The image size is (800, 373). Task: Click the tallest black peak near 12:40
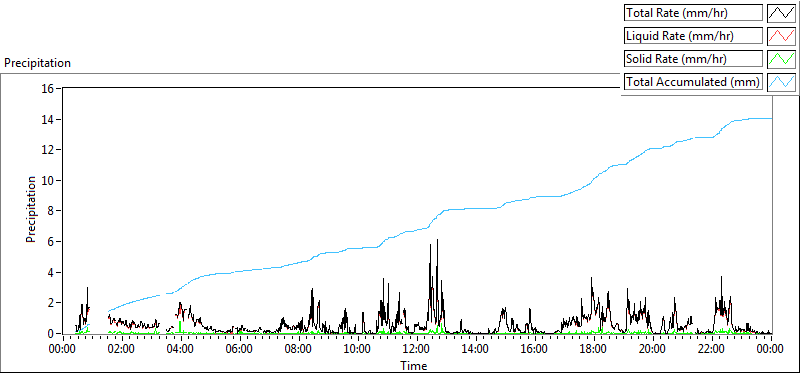point(437,240)
